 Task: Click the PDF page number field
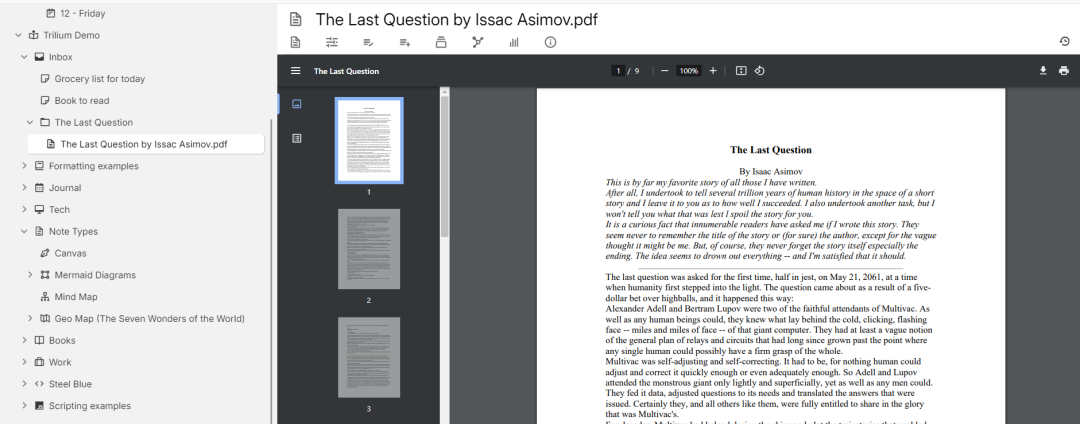618,71
